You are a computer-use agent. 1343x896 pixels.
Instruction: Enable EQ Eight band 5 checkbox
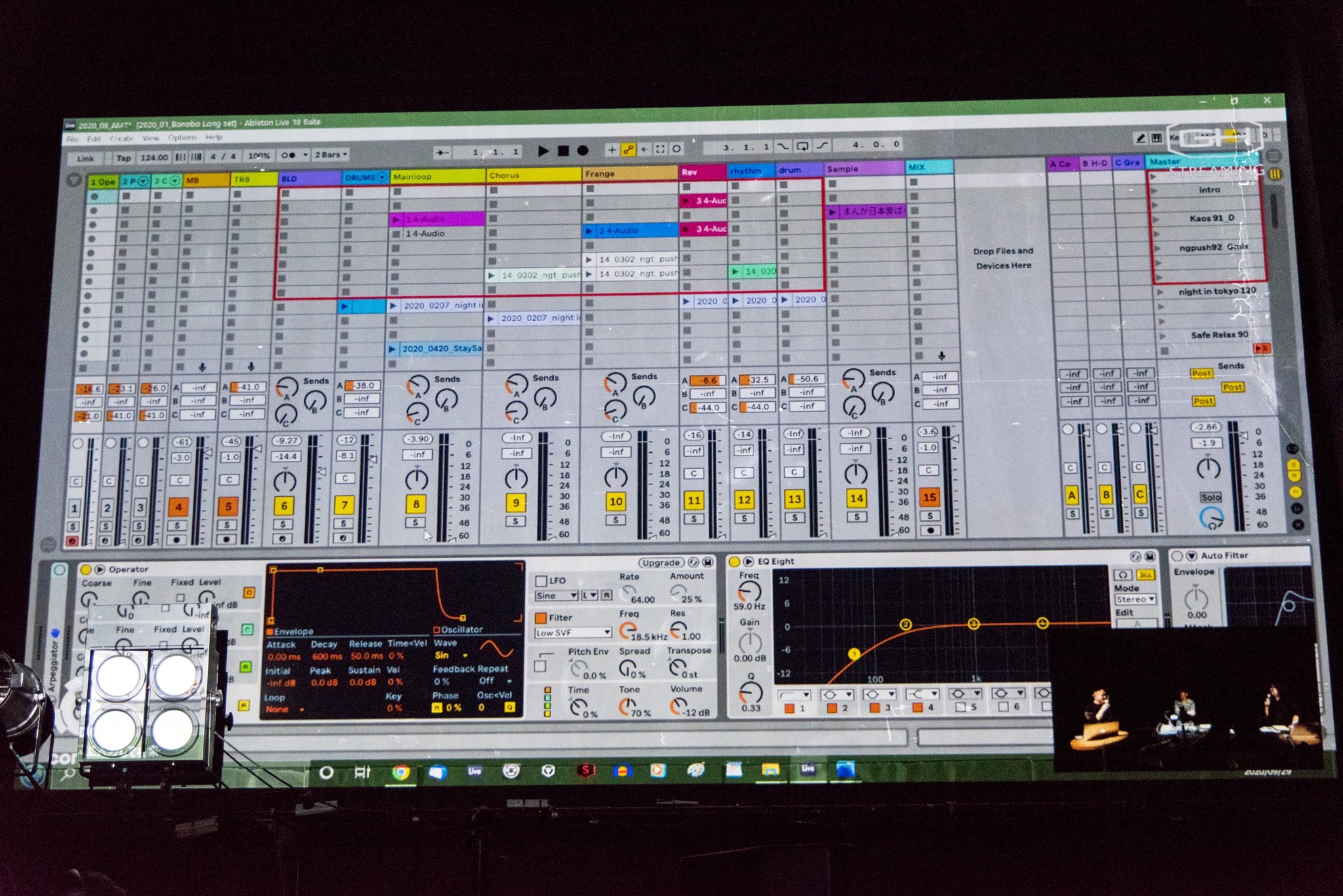[961, 707]
